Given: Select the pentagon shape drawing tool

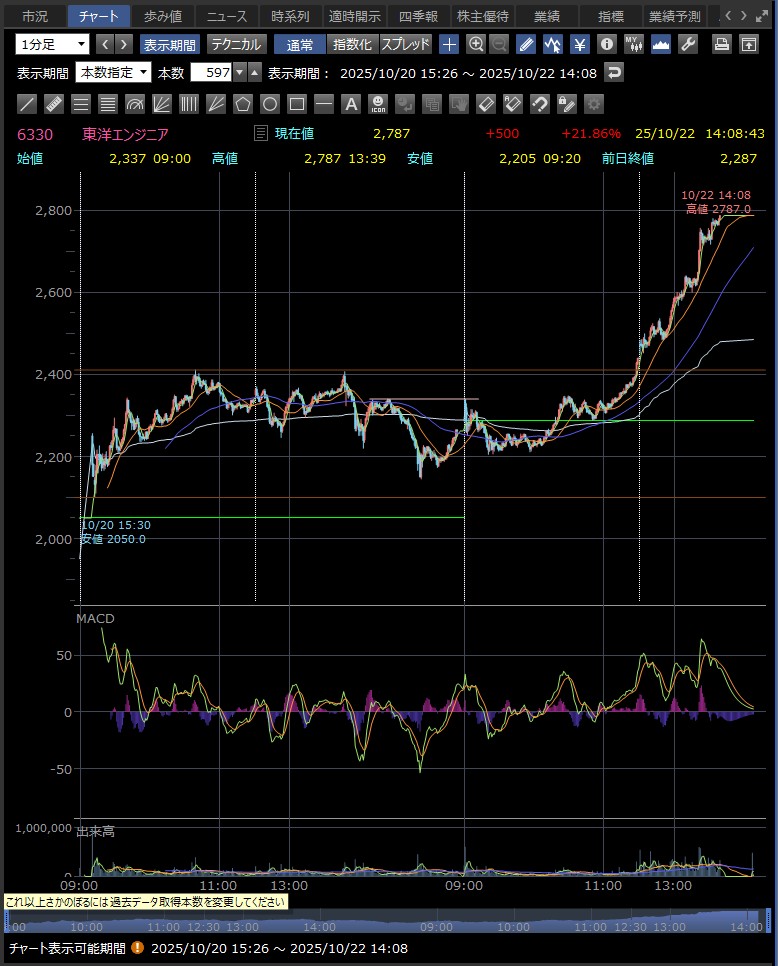Looking at the screenshot, I should (x=243, y=104).
